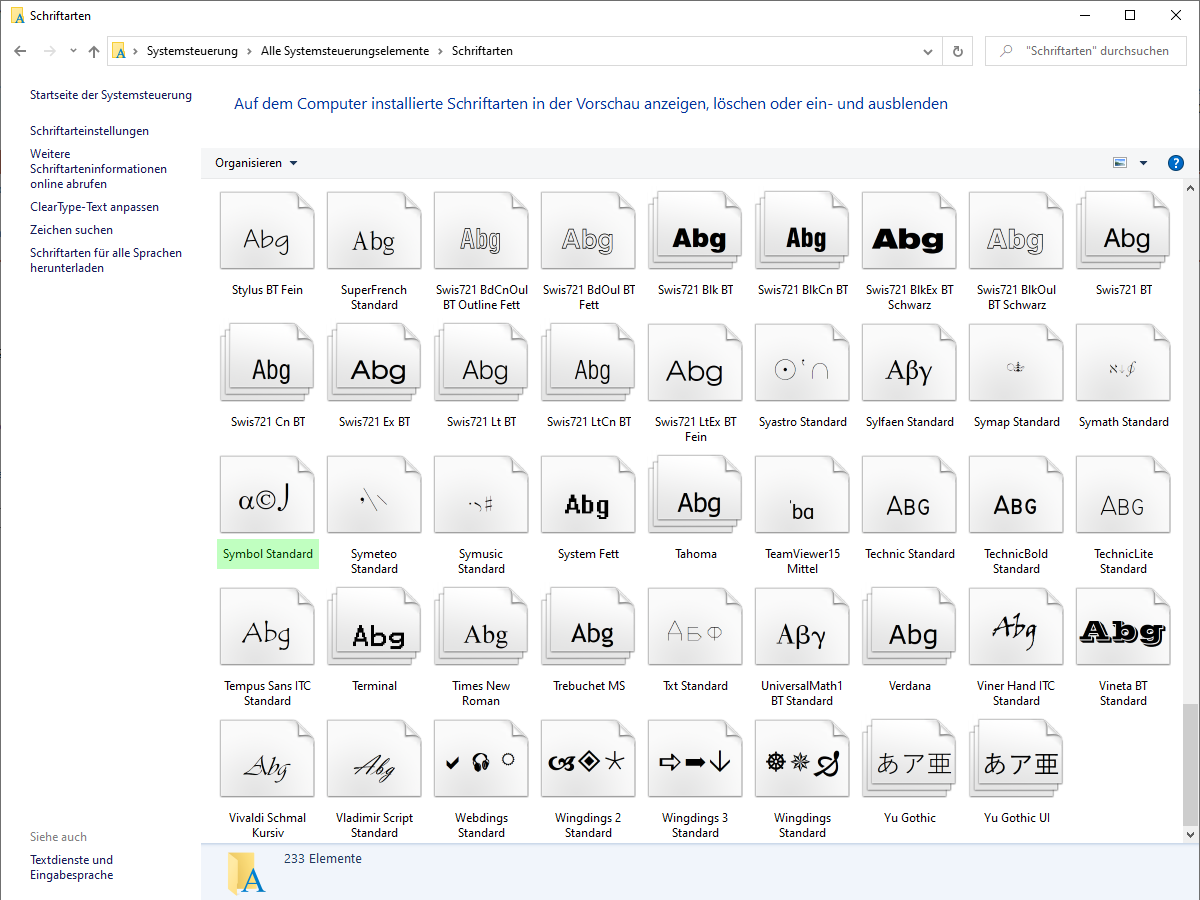Open the view options dropdown arrow
The height and width of the screenshot is (900, 1200).
click(1143, 162)
